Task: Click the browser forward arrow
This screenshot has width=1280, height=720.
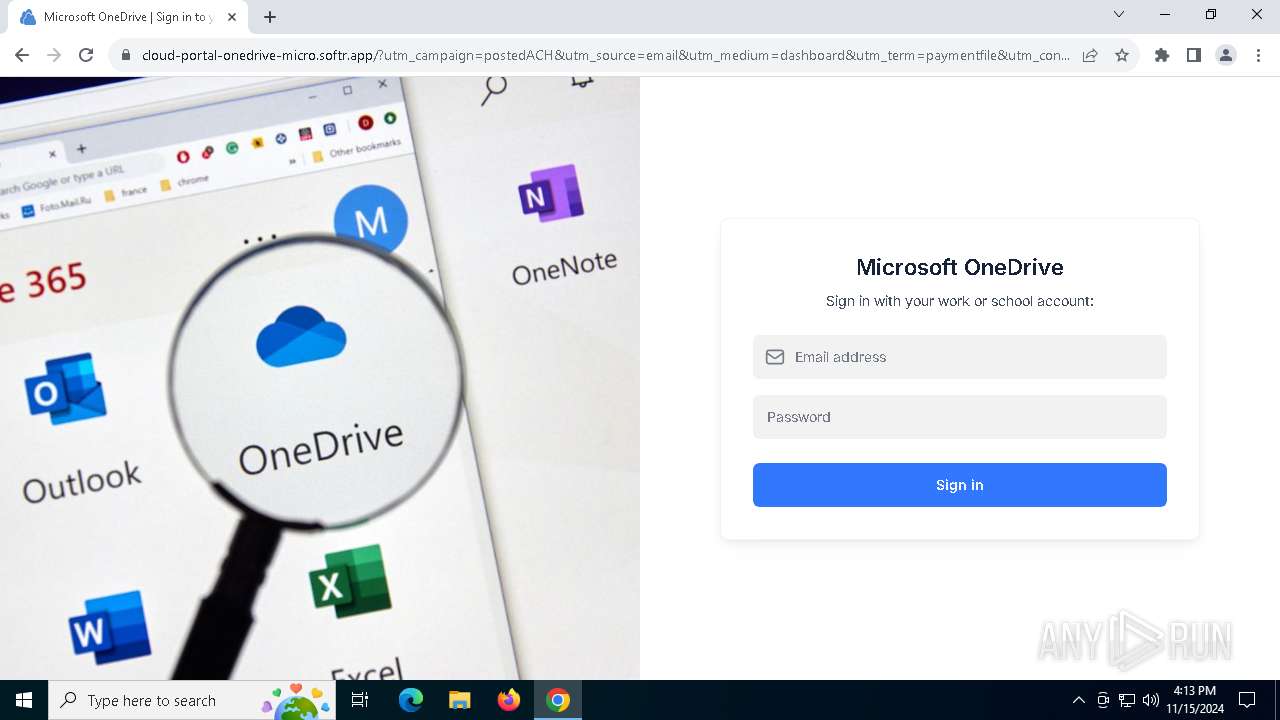Action: tap(54, 56)
